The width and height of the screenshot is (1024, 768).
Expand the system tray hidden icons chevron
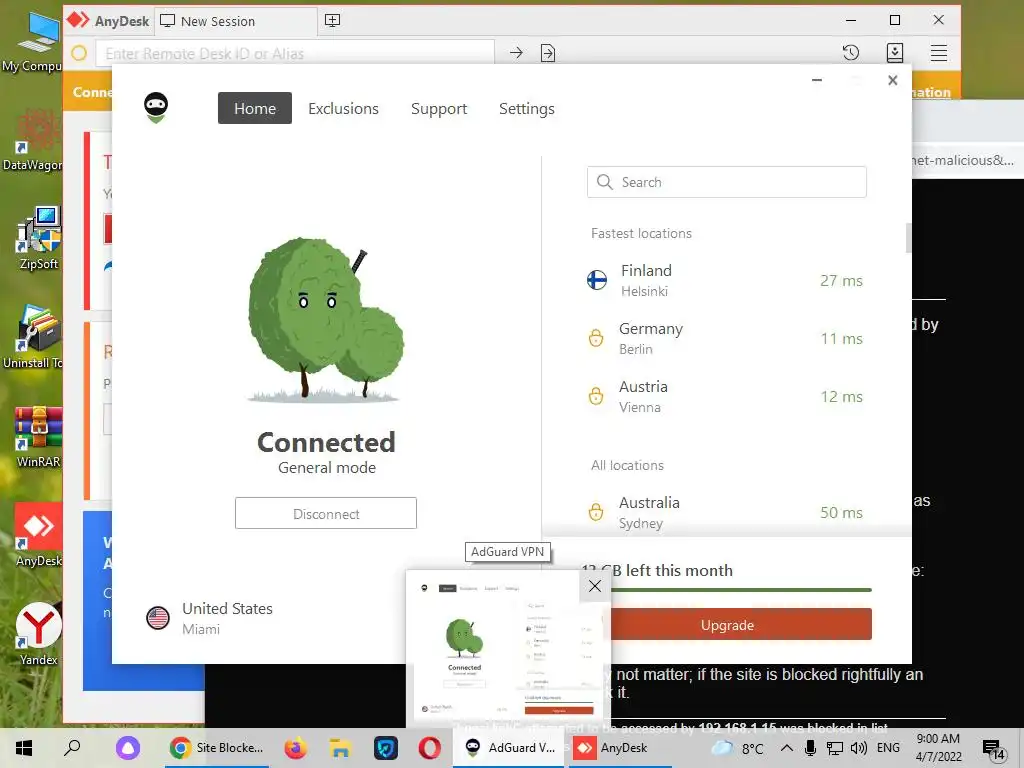coord(787,748)
